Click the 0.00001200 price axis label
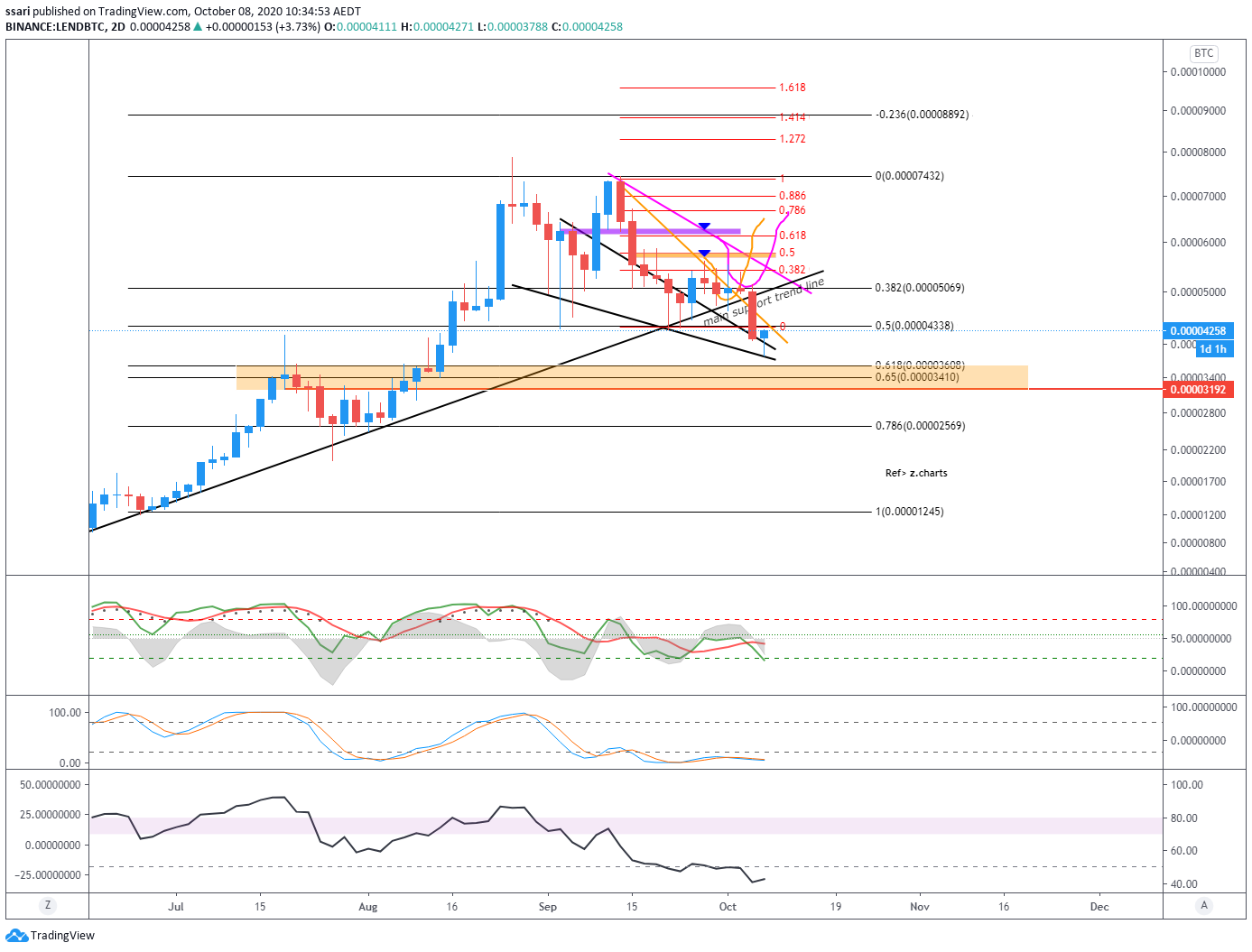 tap(1199, 515)
